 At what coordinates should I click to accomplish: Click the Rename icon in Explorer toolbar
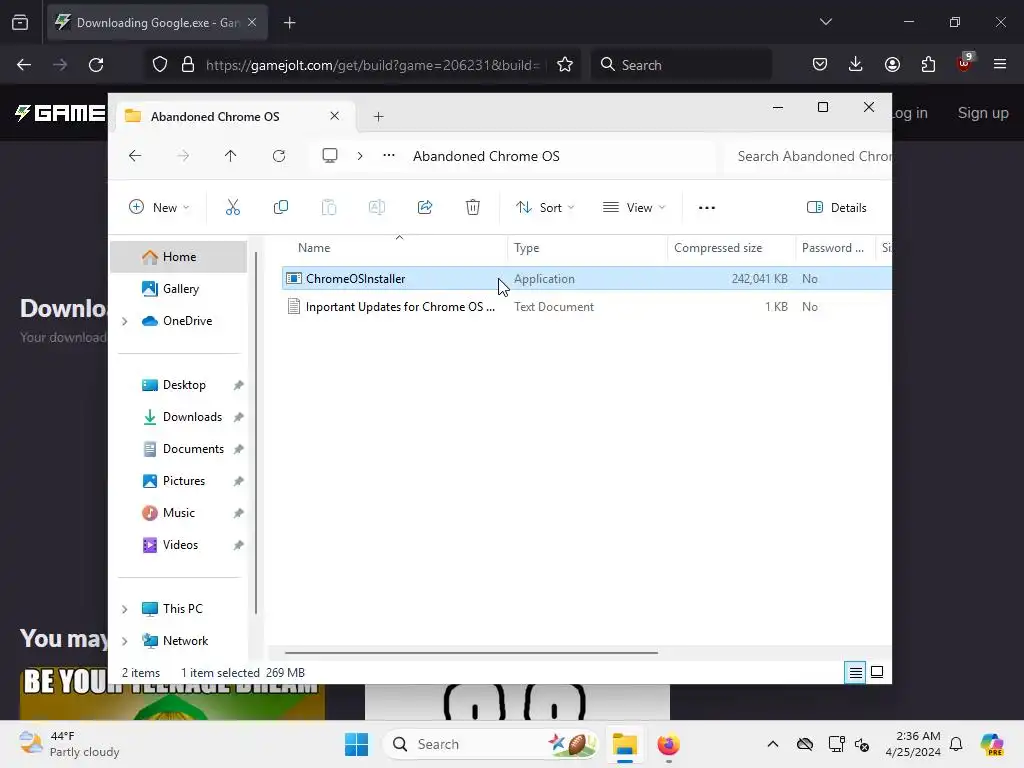pyautogui.click(x=377, y=208)
